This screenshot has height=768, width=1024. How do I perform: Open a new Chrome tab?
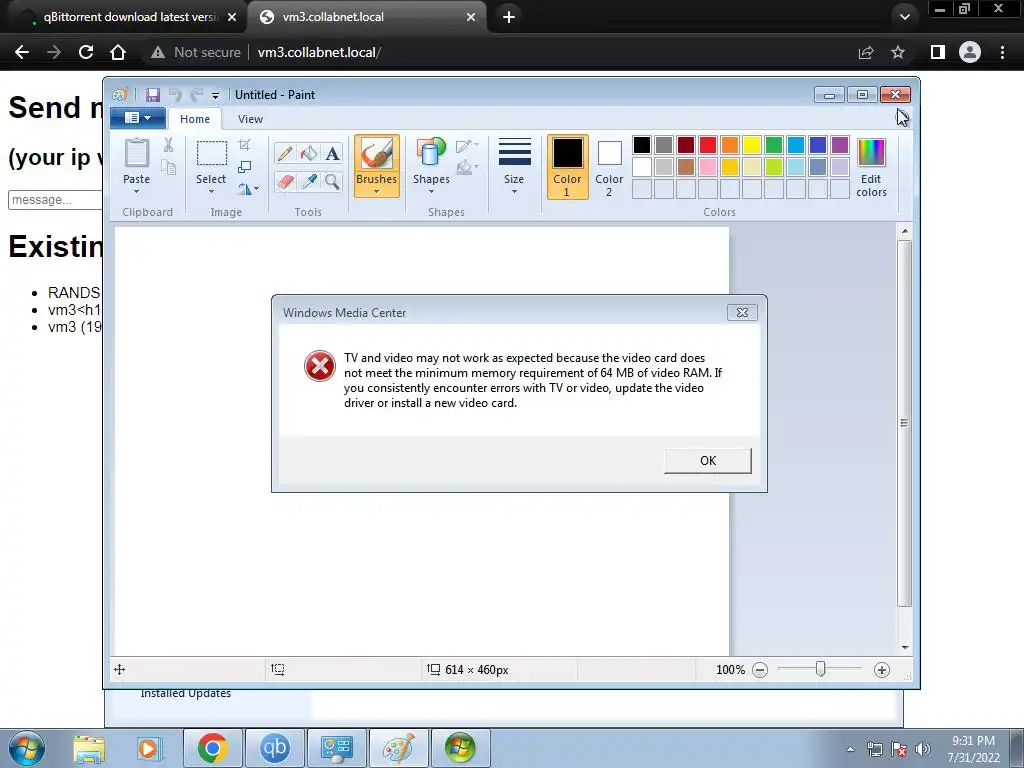pos(509,17)
